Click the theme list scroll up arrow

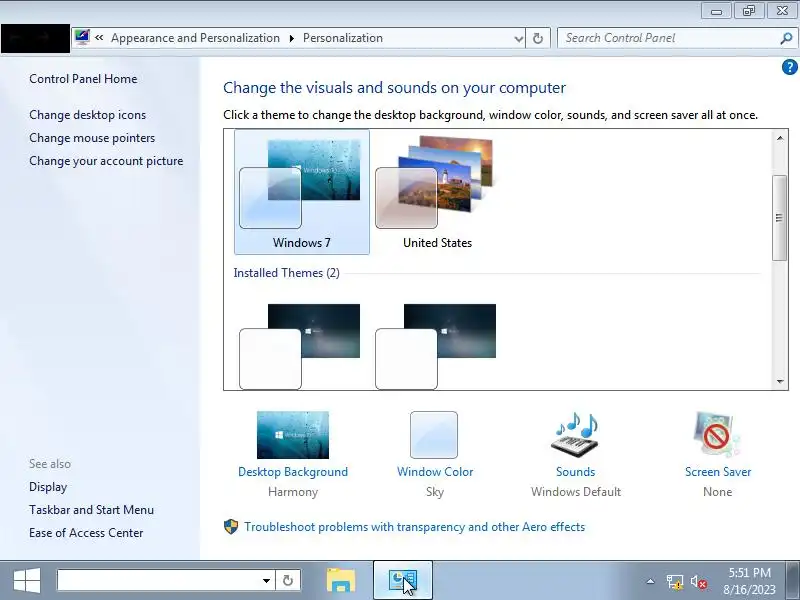780,138
